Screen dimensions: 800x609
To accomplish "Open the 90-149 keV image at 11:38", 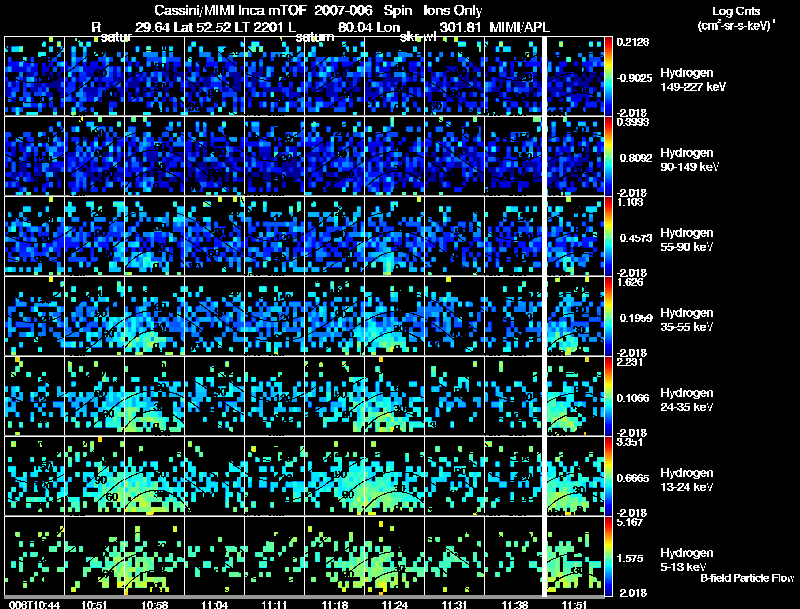I will [514, 156].
